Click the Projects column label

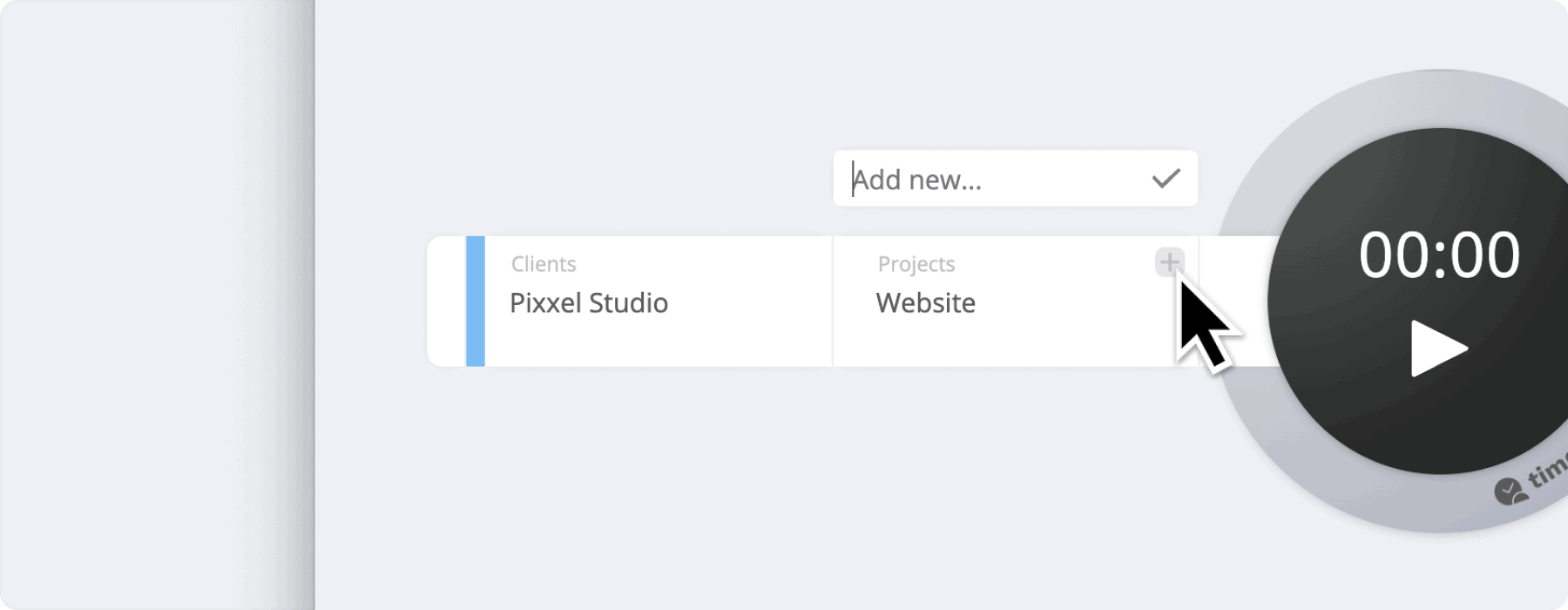point(916,264)
